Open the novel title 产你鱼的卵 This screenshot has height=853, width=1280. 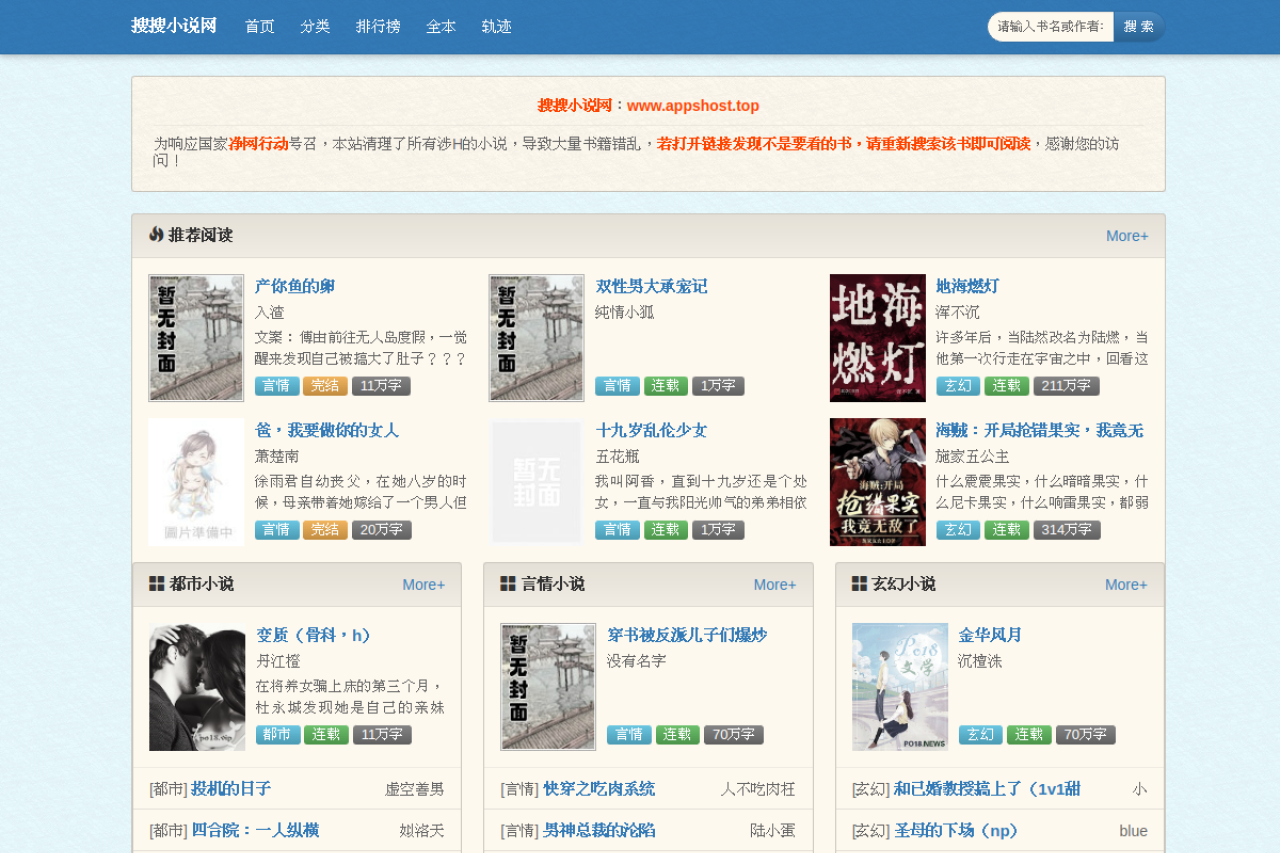pyautogui.click(x=295, y=287)
